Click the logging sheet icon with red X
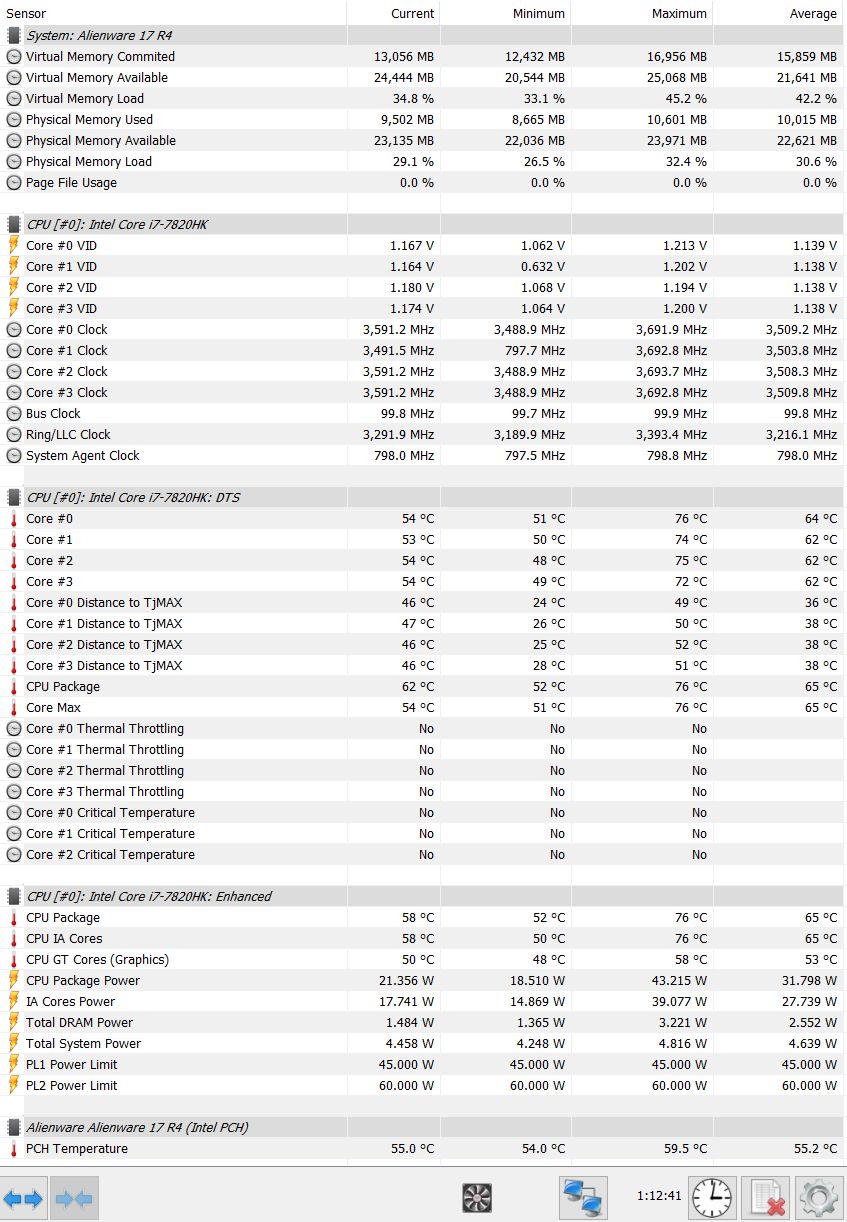Image resolution: width=847 pixels, height=1222 pixels. coord(767,1197)
